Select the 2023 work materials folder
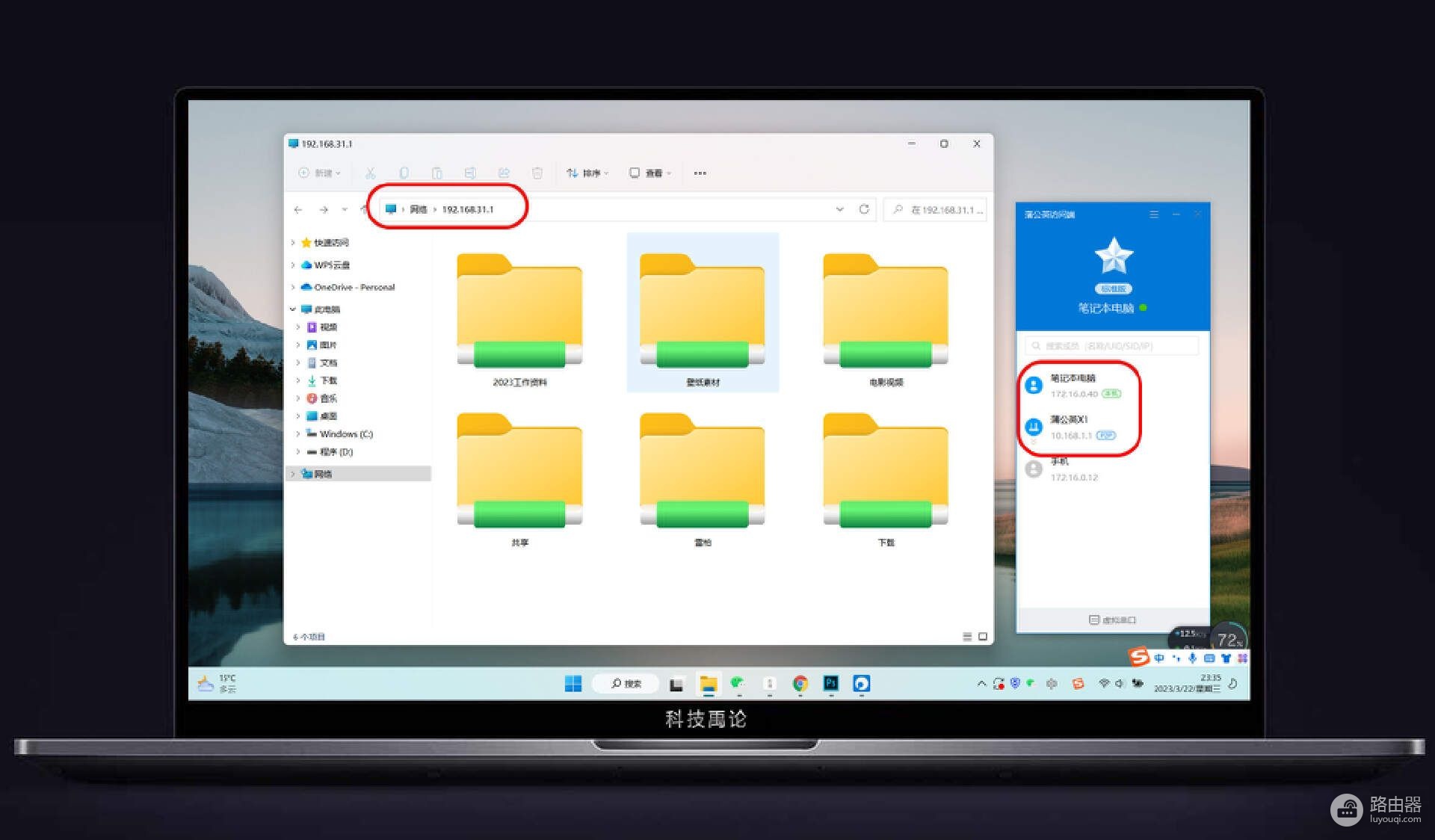 coord(519,318)
